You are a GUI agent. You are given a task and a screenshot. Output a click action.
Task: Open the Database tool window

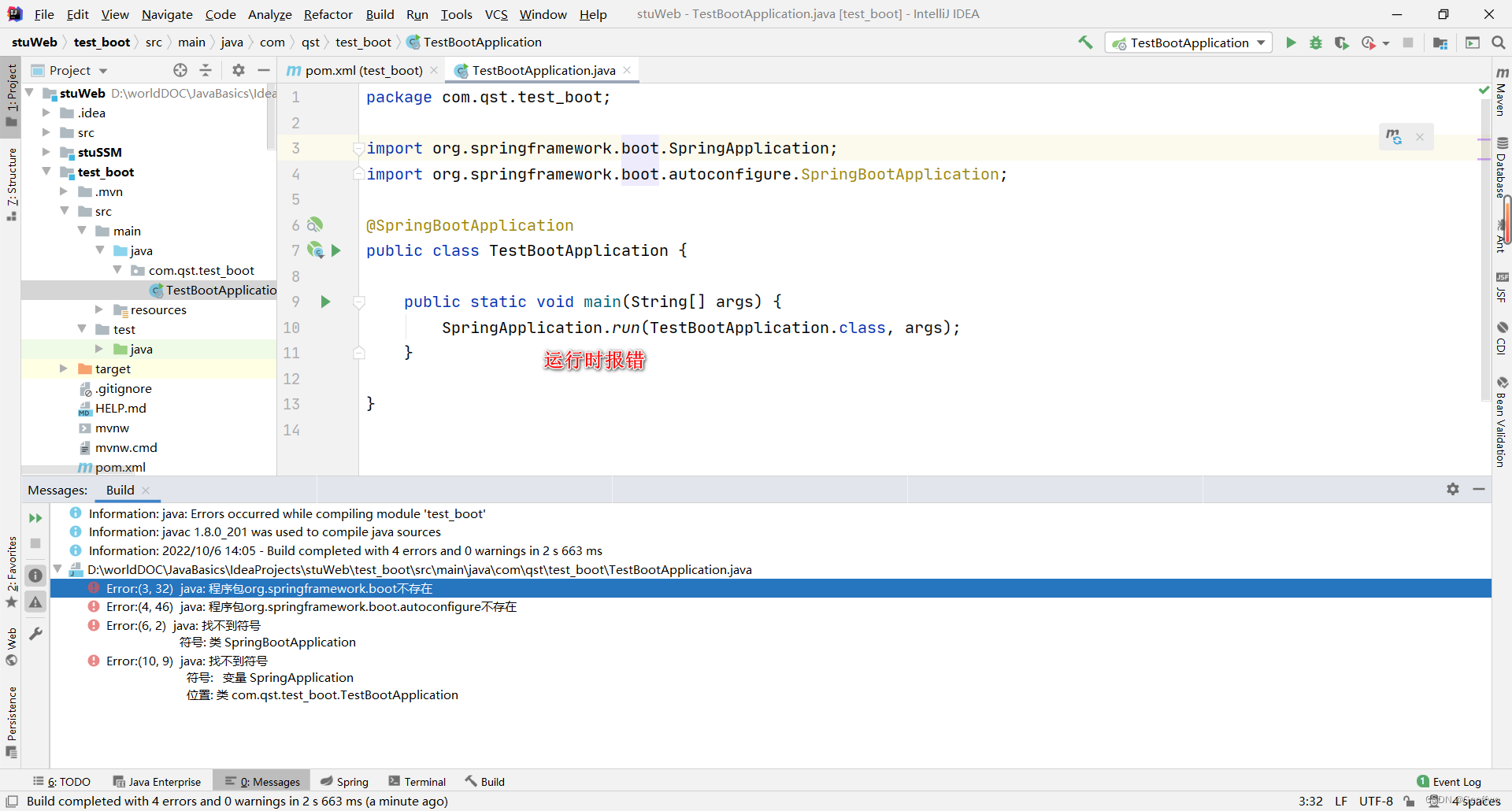1501,167
